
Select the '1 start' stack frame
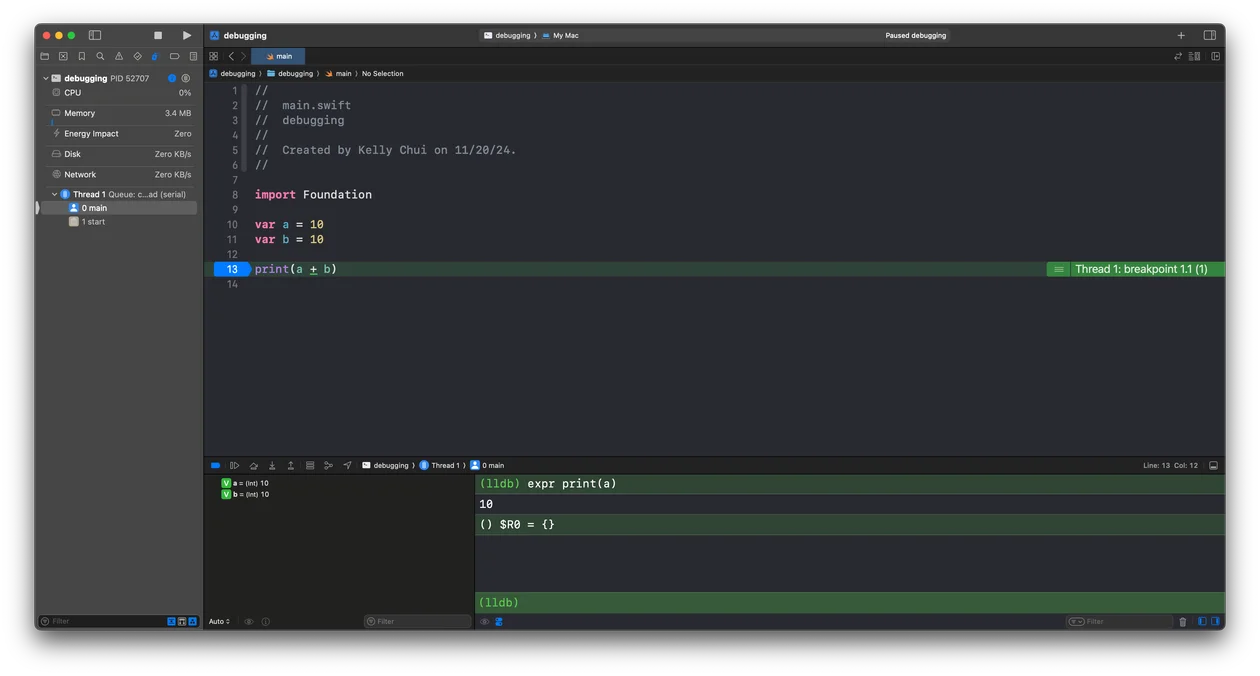click(118, 222)
